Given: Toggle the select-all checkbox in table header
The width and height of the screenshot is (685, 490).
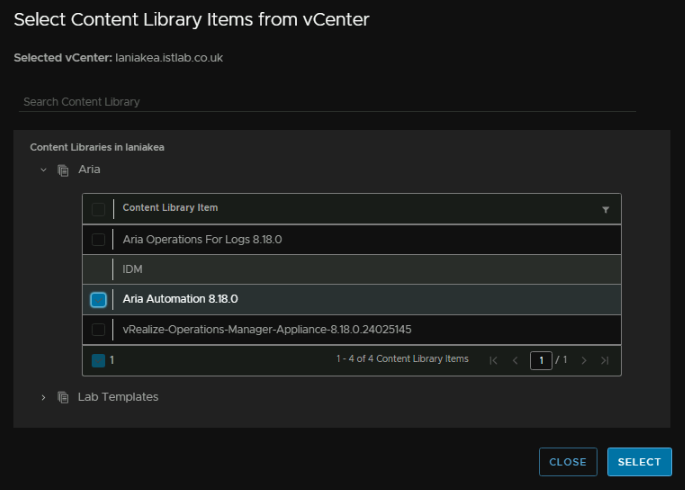Looking at the screenshot, I should tap(98, 209).
